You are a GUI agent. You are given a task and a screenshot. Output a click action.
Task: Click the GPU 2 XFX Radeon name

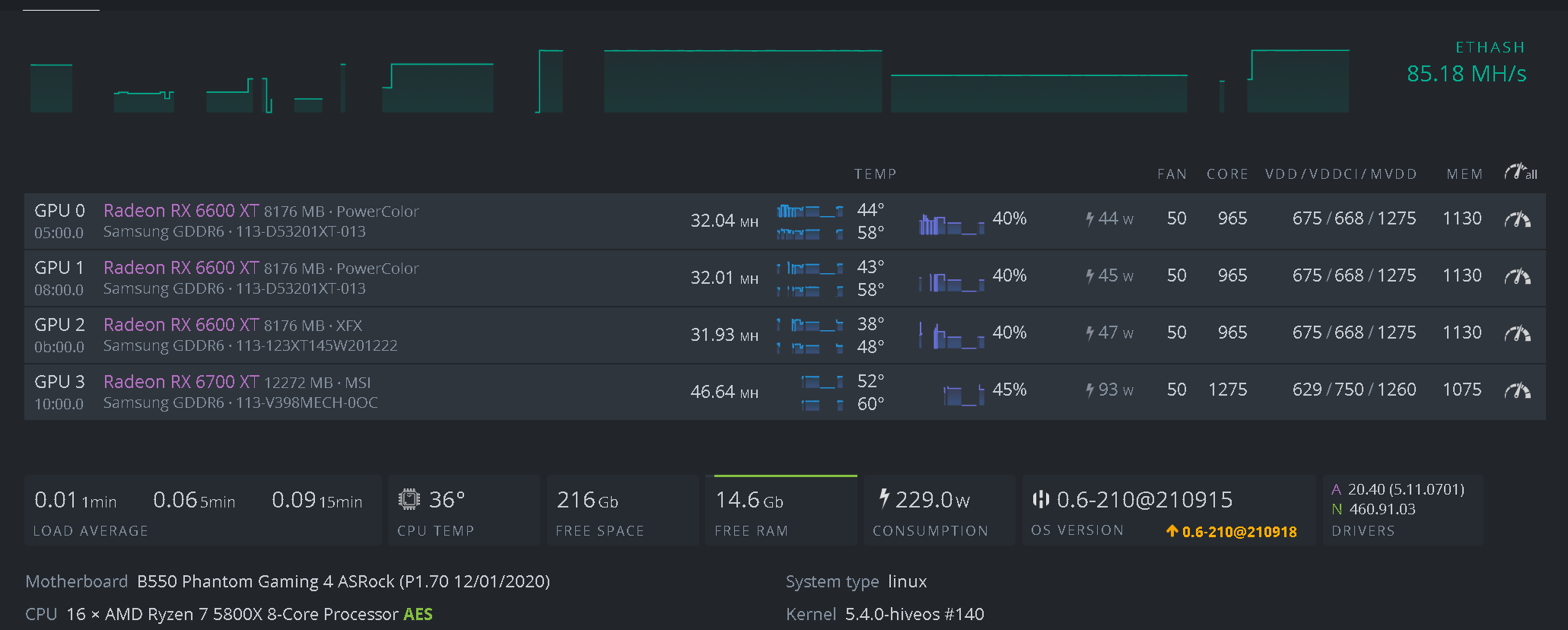coord(181,325)
